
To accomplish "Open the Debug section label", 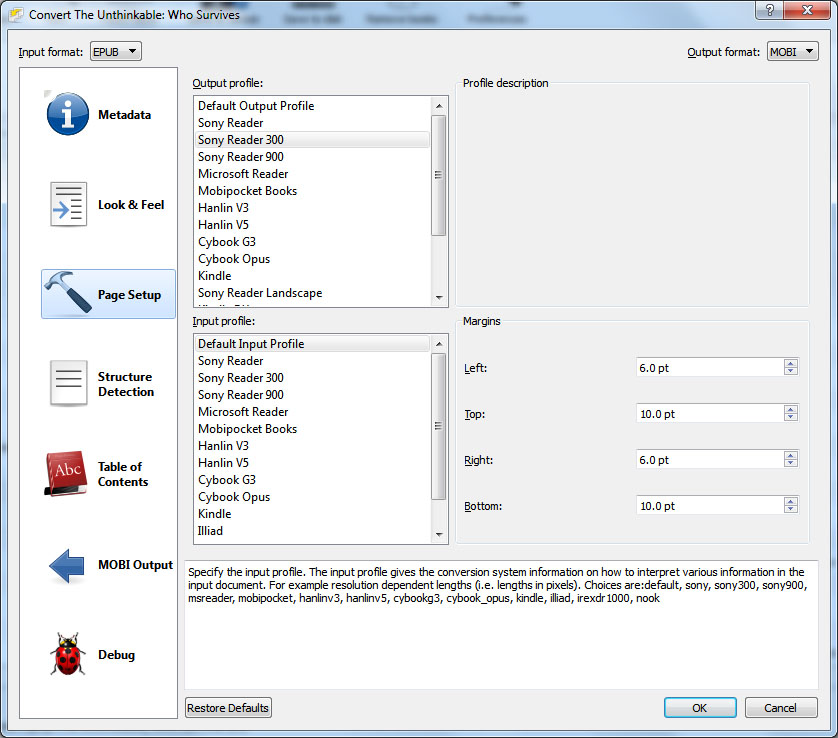I will pyautogui.click(x=117, y=655).
